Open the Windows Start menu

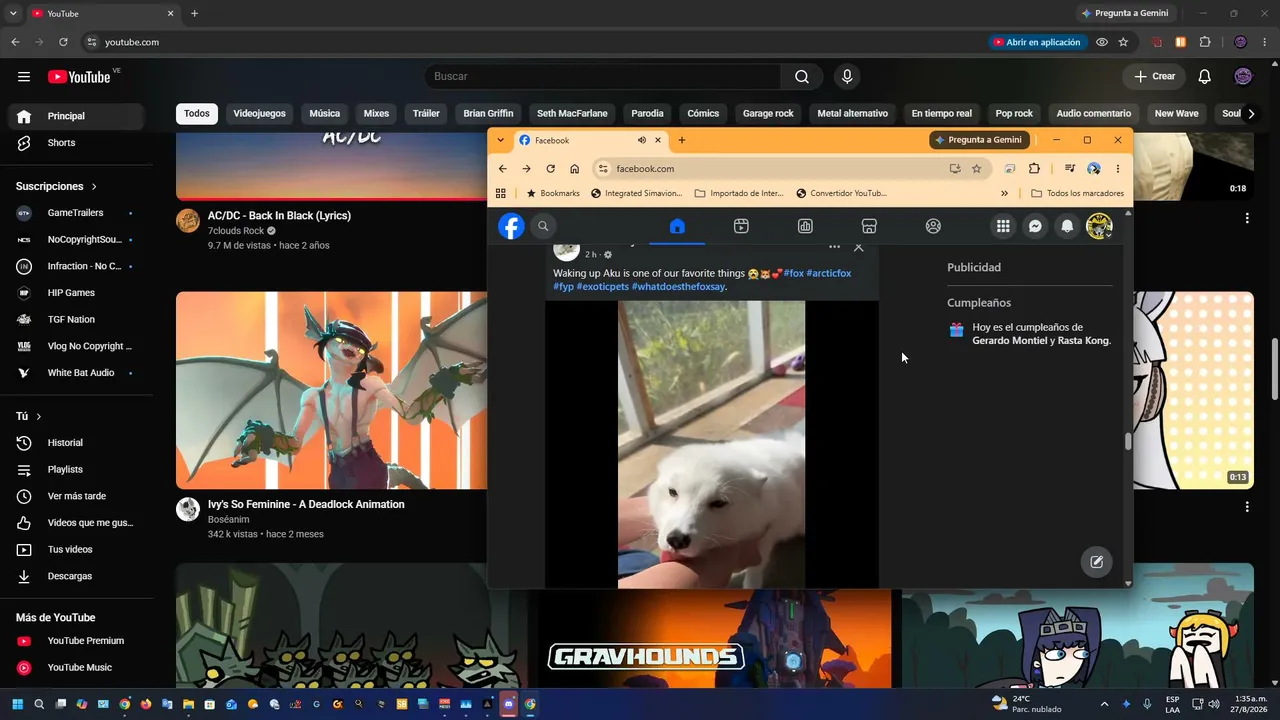(17, 704)
